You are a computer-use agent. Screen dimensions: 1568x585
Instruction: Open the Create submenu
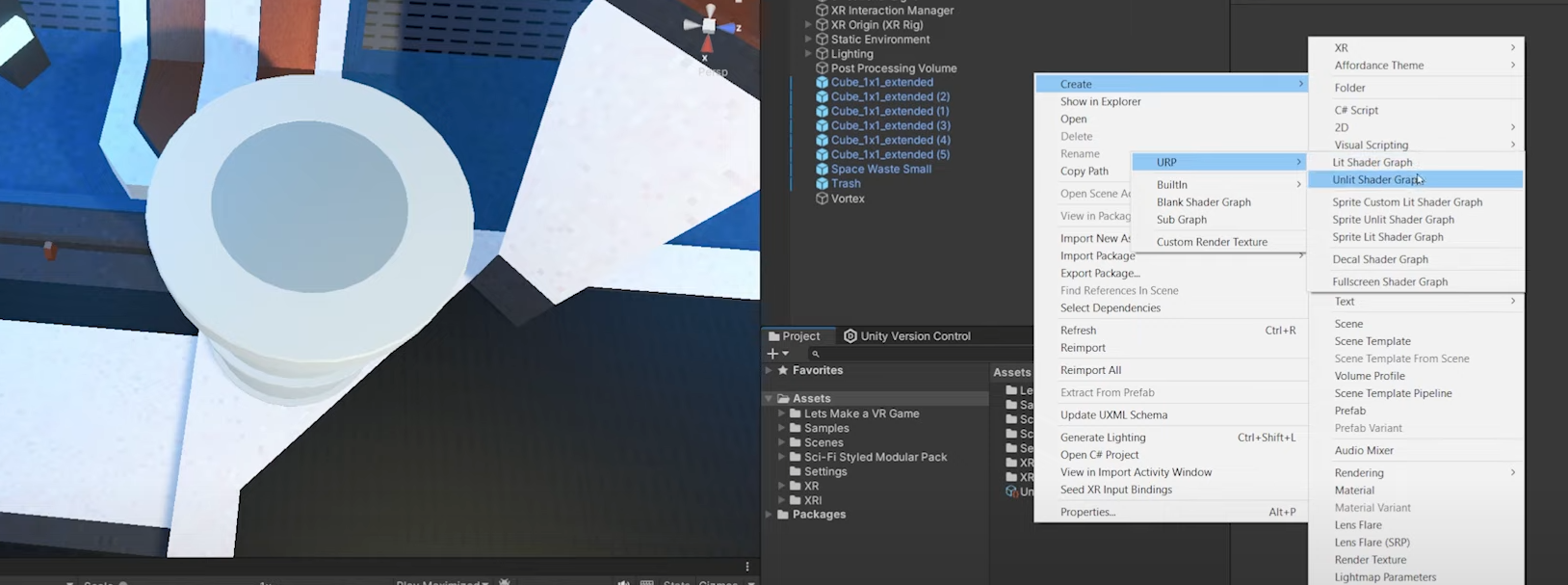[x=1171, y=84]
